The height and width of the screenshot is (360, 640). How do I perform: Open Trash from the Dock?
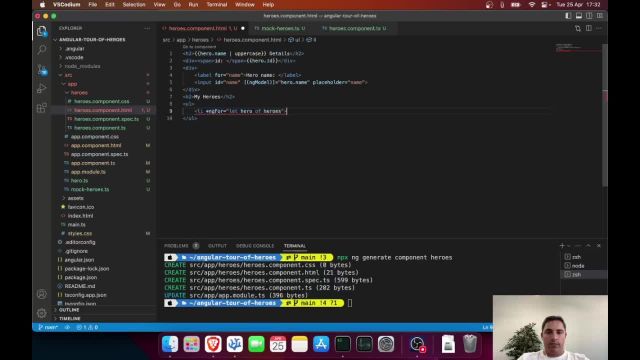470,344
